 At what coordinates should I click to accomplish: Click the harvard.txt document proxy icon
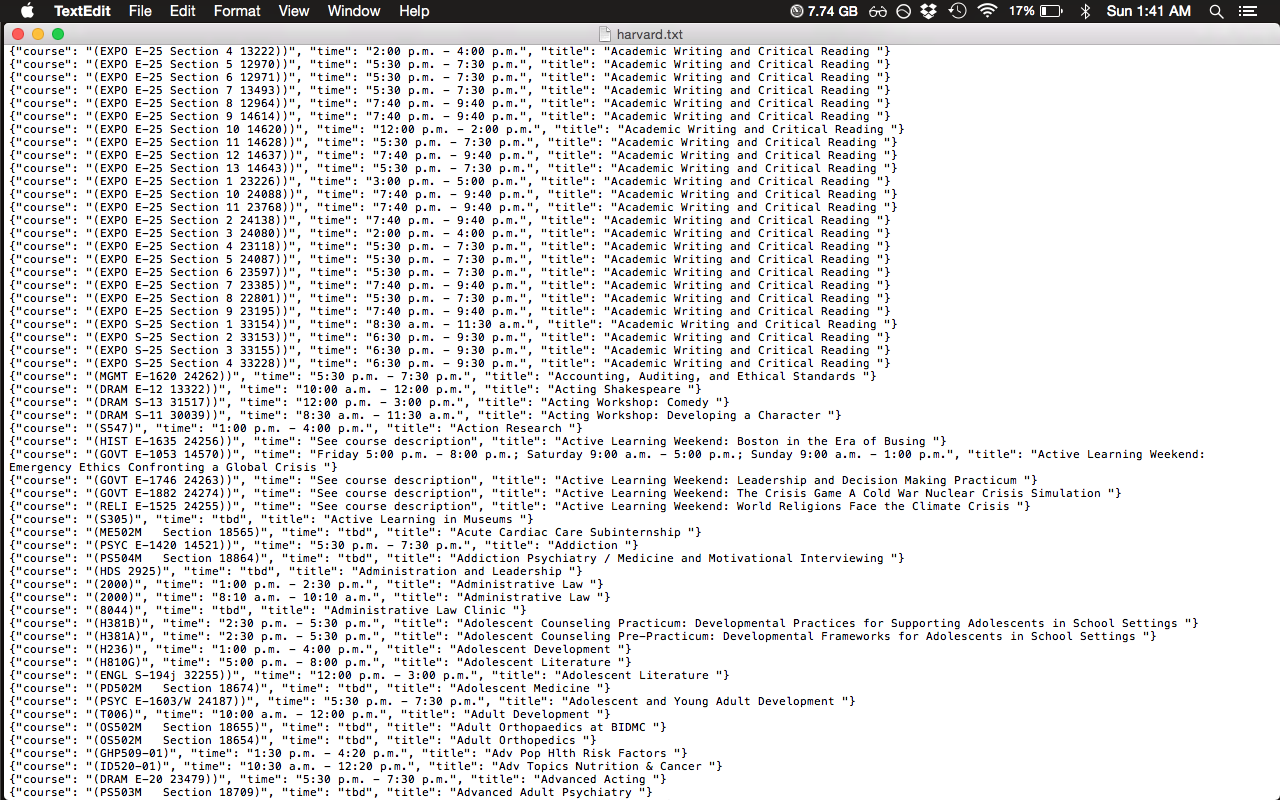coord(605,33)
